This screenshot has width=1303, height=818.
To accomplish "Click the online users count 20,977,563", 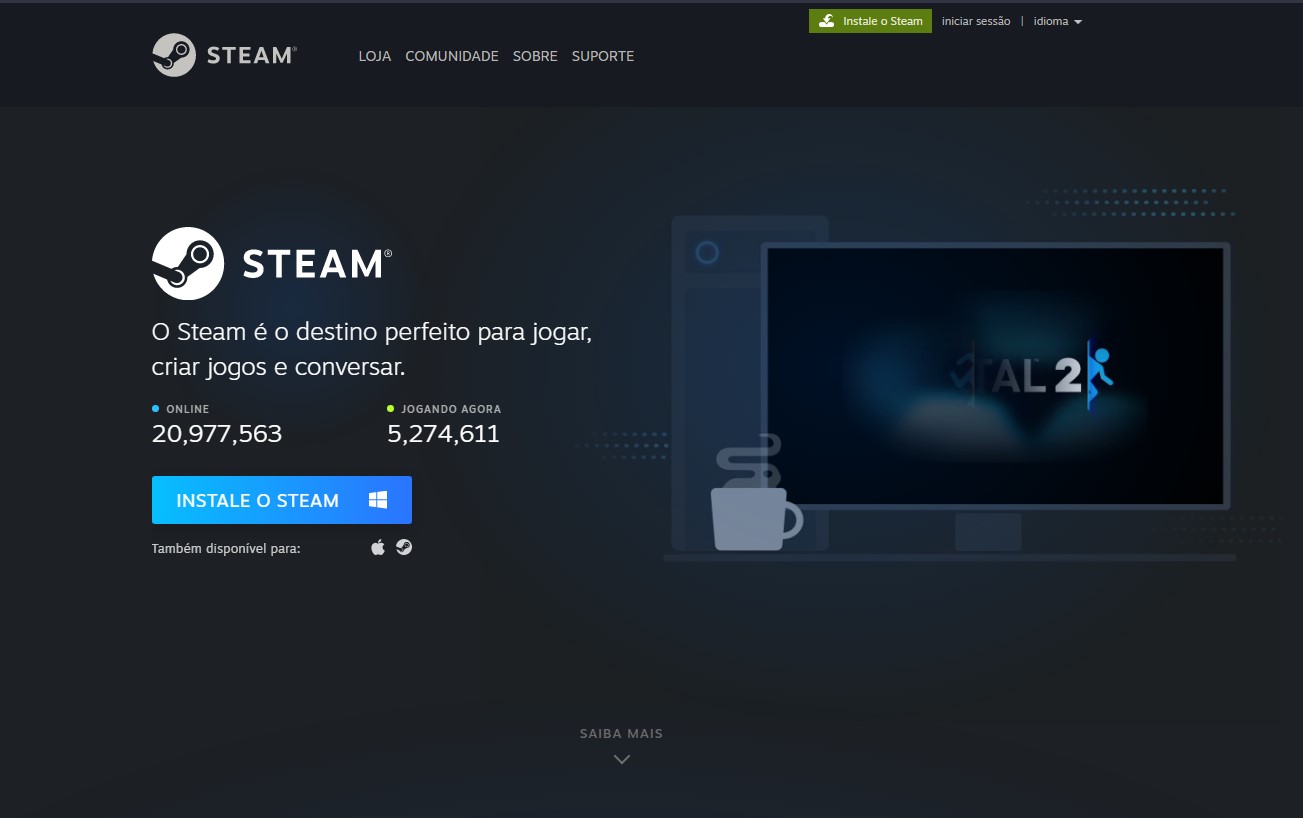I will point(217,434).
